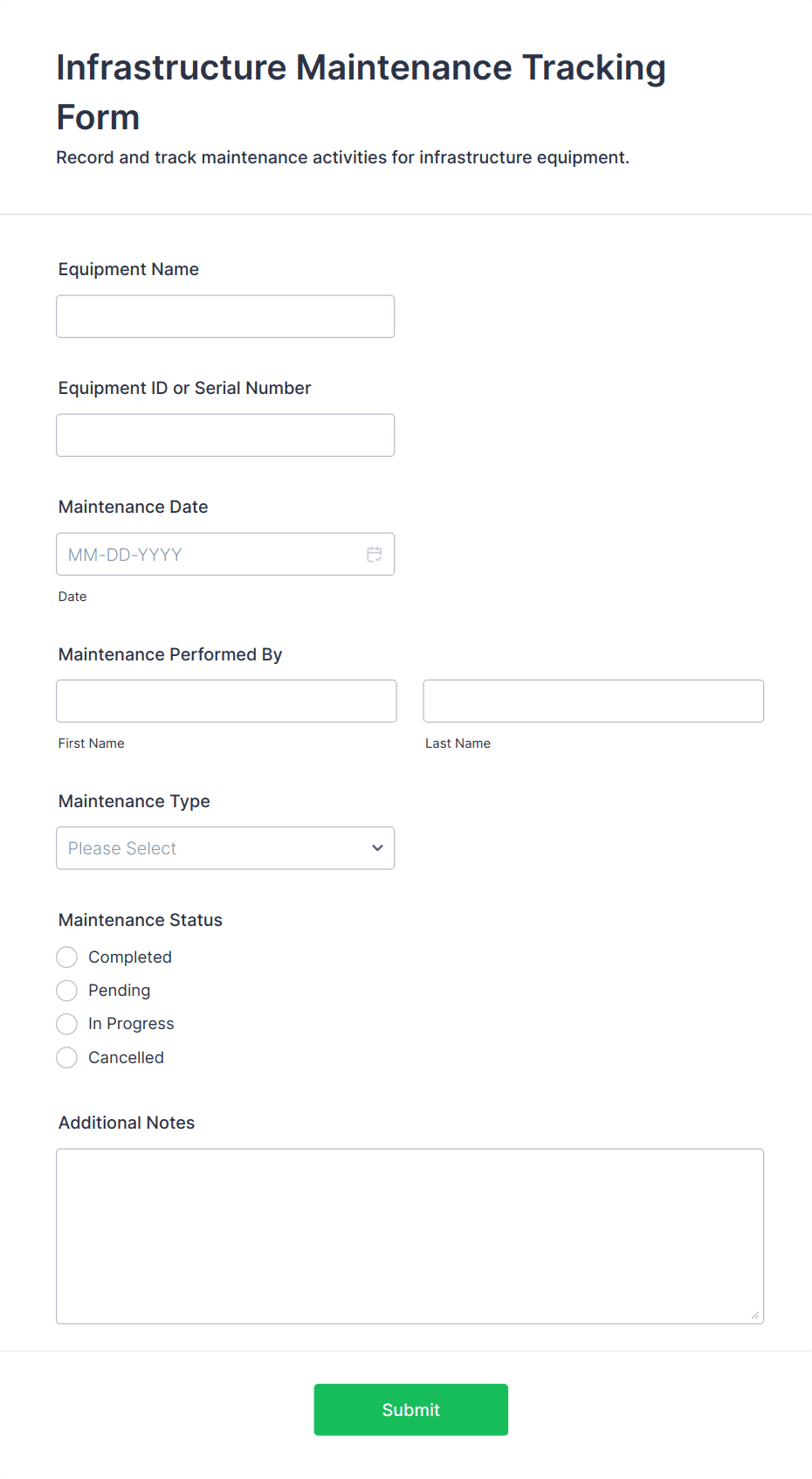Viewport: 812px width, 1479px height.
Task: Click the Maintenance Performed By label
Action: [169, 653]
